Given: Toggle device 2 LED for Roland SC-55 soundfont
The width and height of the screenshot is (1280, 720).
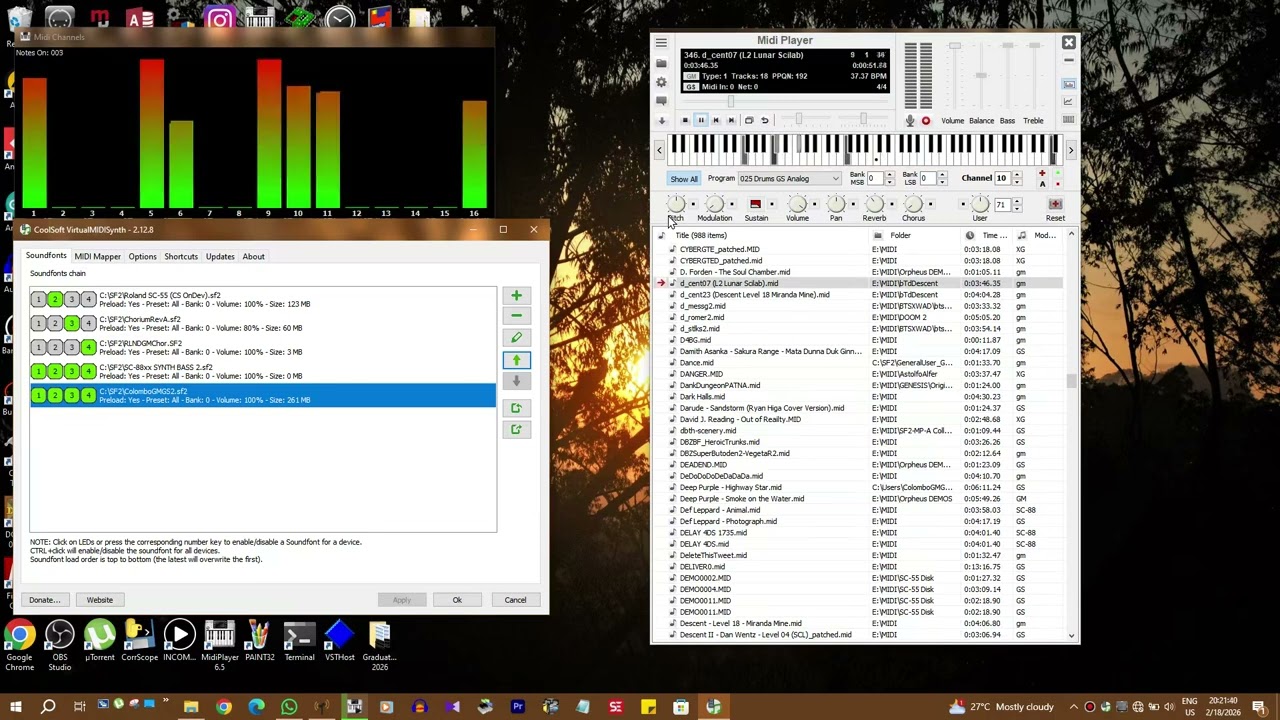Looking at the screenshot, I should tap(55, 299).
